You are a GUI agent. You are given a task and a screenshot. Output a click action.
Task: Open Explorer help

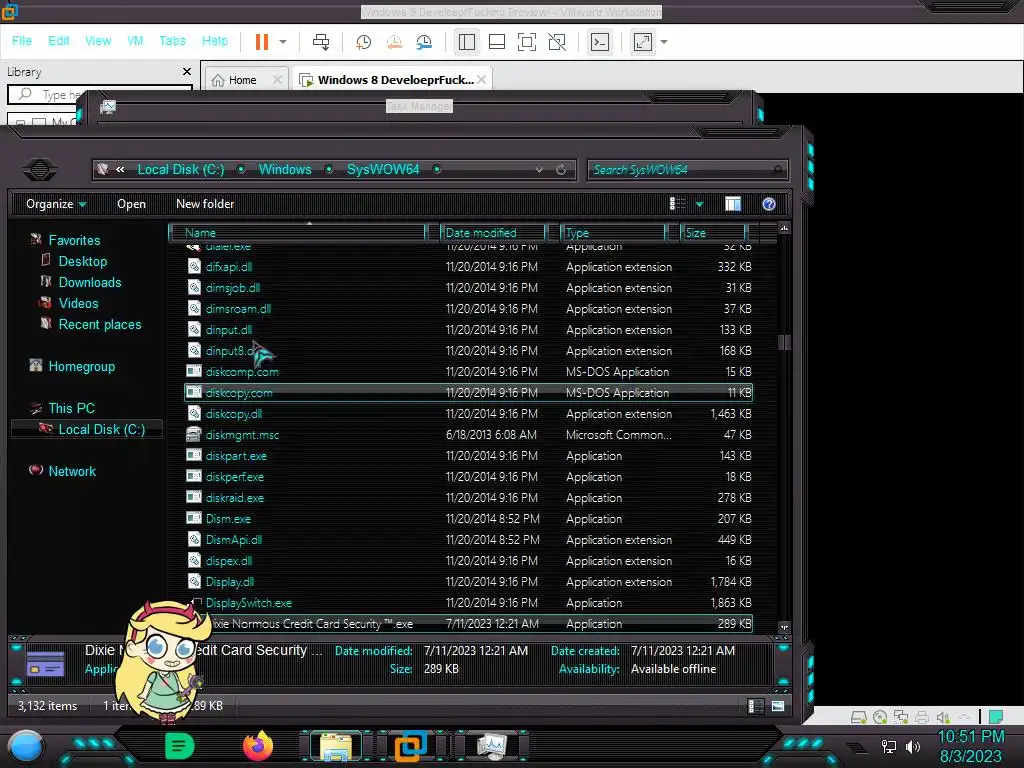click(x=769, y=204)
